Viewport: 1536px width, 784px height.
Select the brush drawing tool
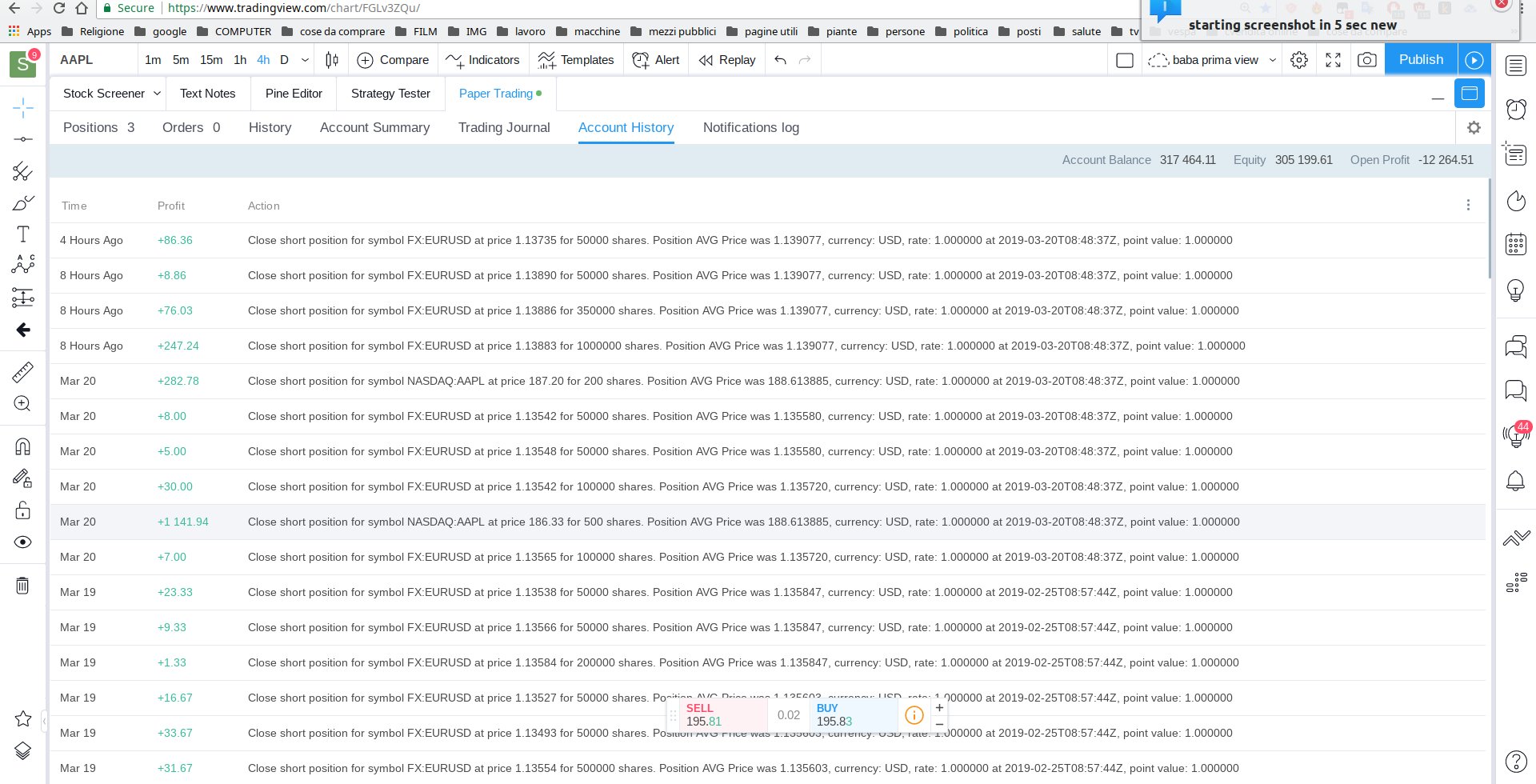pos(22,203)
